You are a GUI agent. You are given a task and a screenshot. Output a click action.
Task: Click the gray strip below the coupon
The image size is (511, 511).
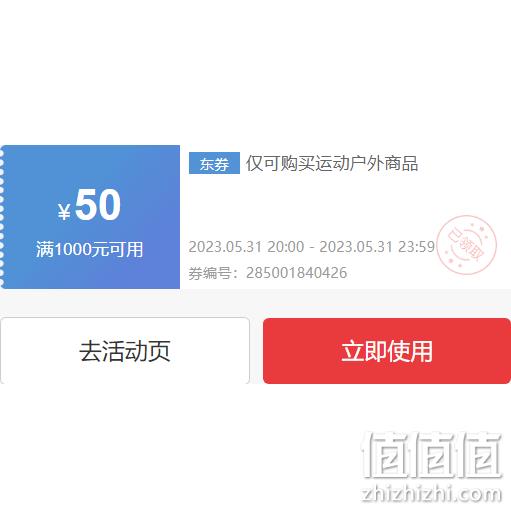tap(255, 303)
